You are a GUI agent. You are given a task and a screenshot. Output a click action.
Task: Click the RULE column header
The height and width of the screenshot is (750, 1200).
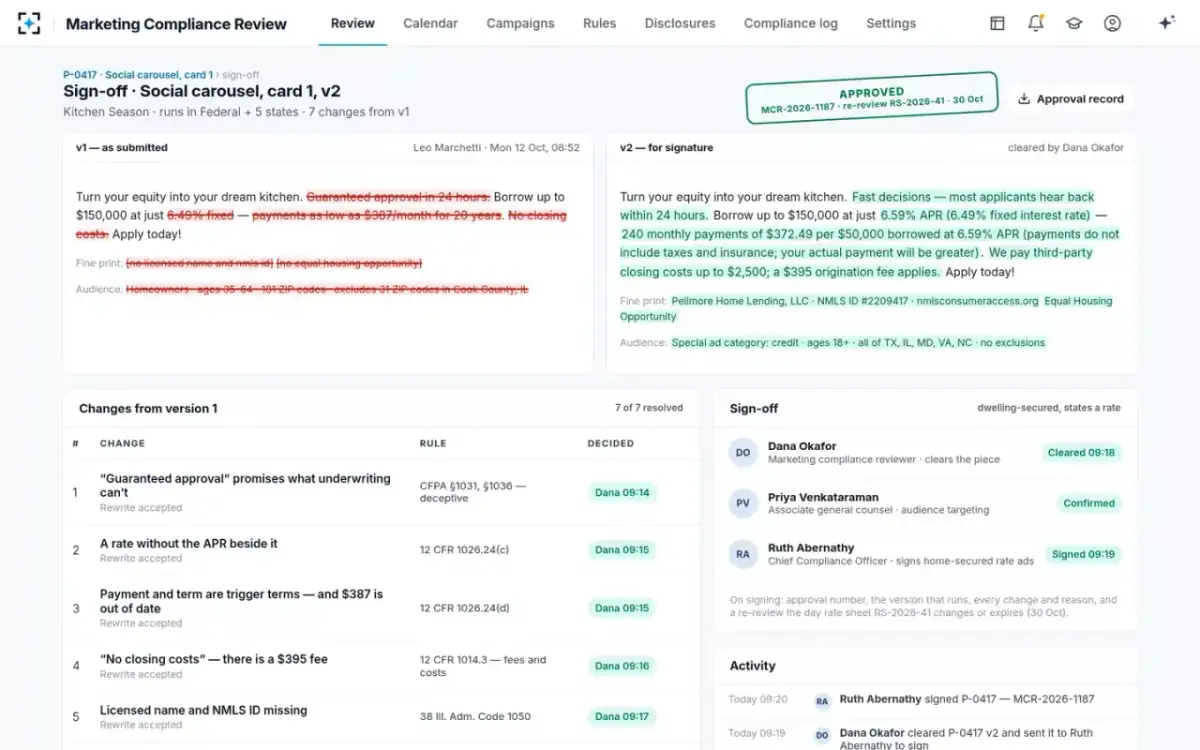(433, 443)
